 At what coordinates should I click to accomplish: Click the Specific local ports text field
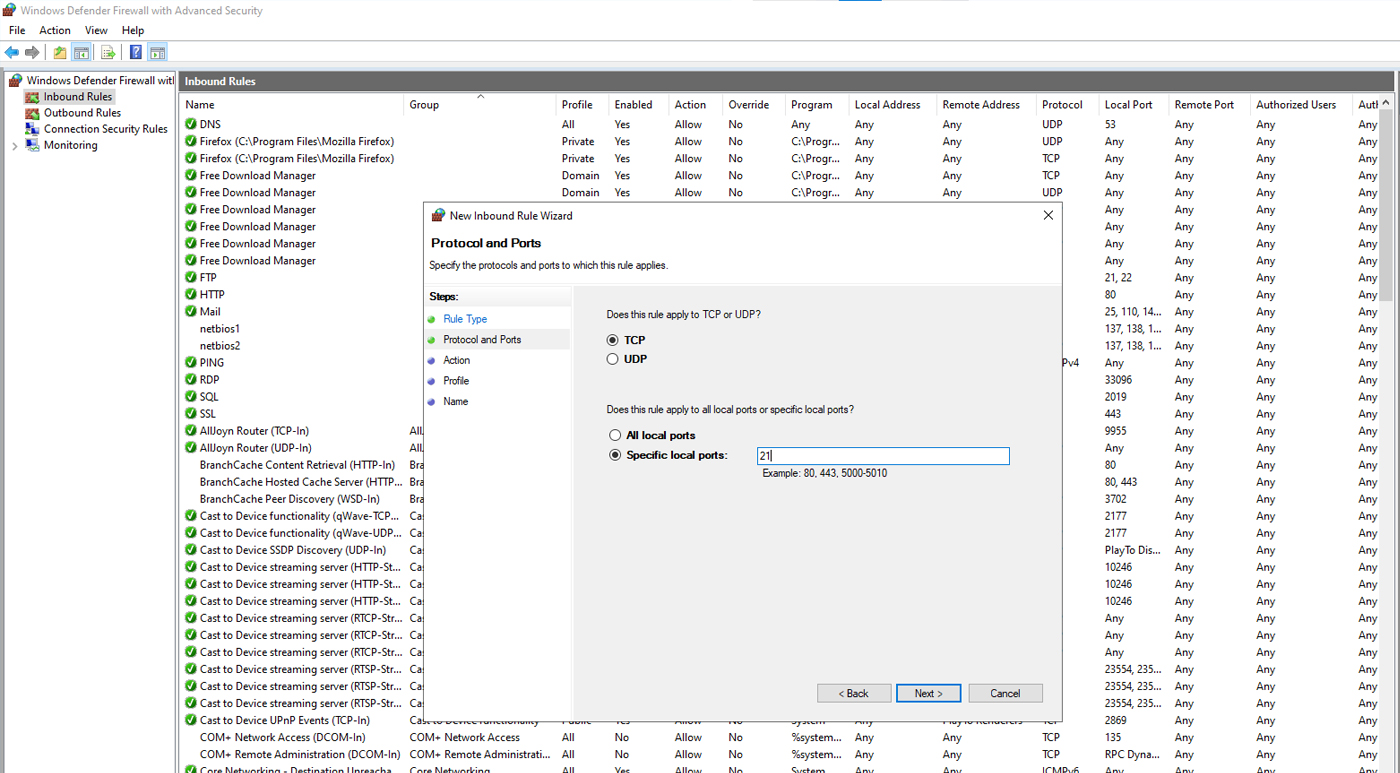883,456
